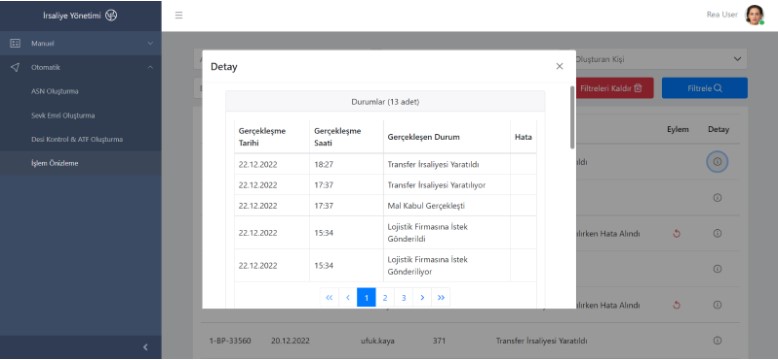Collapse the Otomatik menu chevron
This screenshot has width=778, height=360.
pos(151,67)
